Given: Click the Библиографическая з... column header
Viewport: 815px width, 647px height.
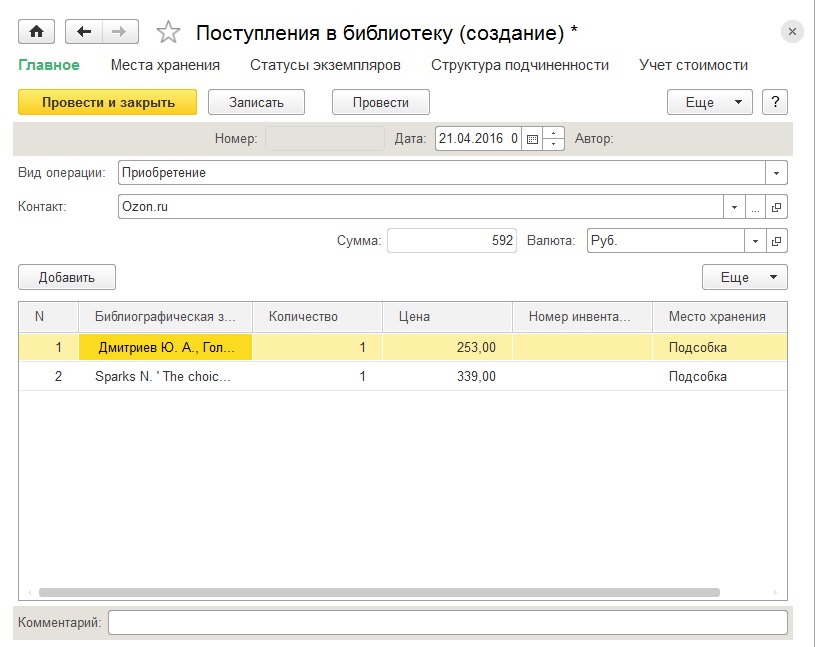Looking at the screenshot, I should (165, 316).
